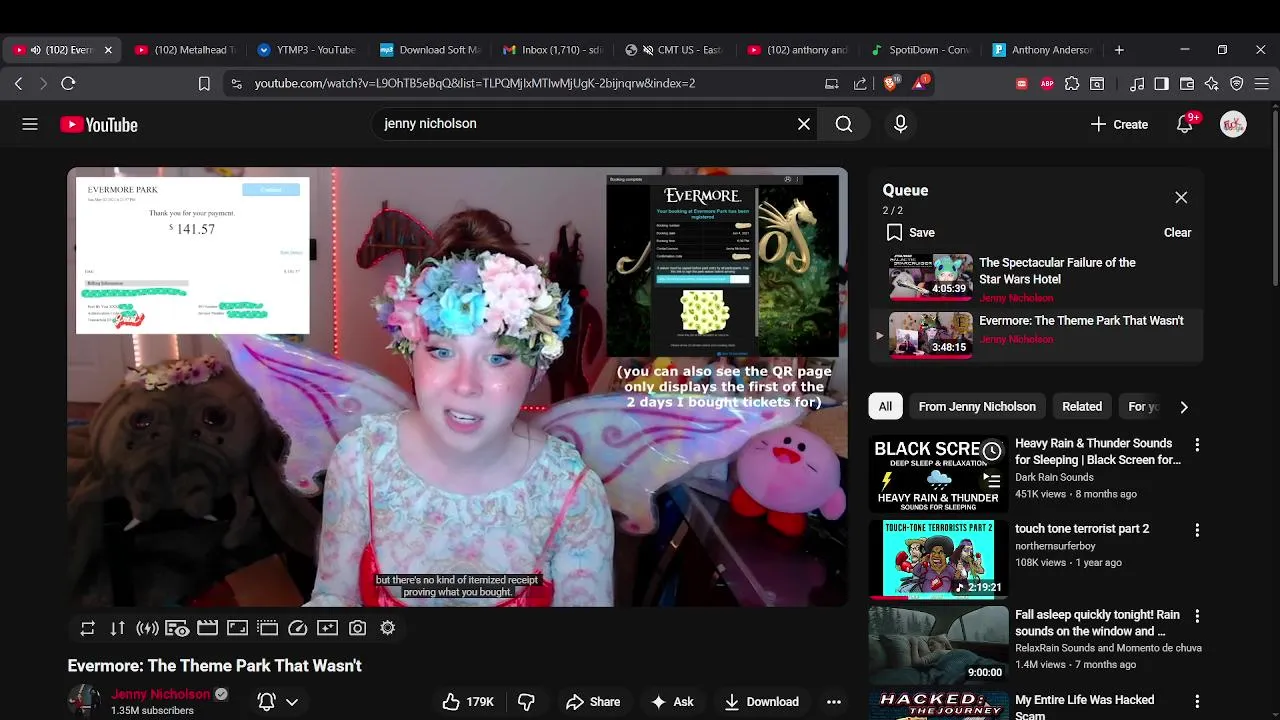The image size is (1280, 720).
Task: Click the reverse playlist up-down arrows icon
Action: pos(118,628)
